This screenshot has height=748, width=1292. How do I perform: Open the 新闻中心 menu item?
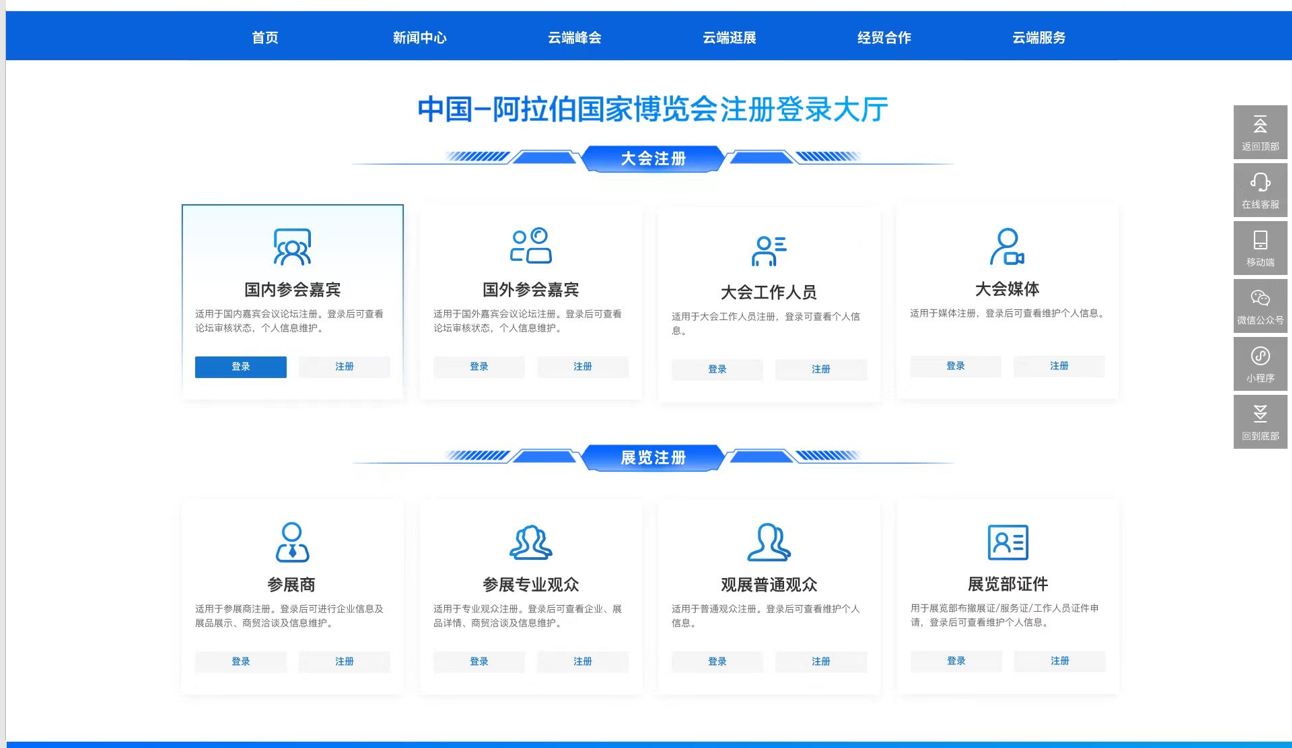coord(419,38)
